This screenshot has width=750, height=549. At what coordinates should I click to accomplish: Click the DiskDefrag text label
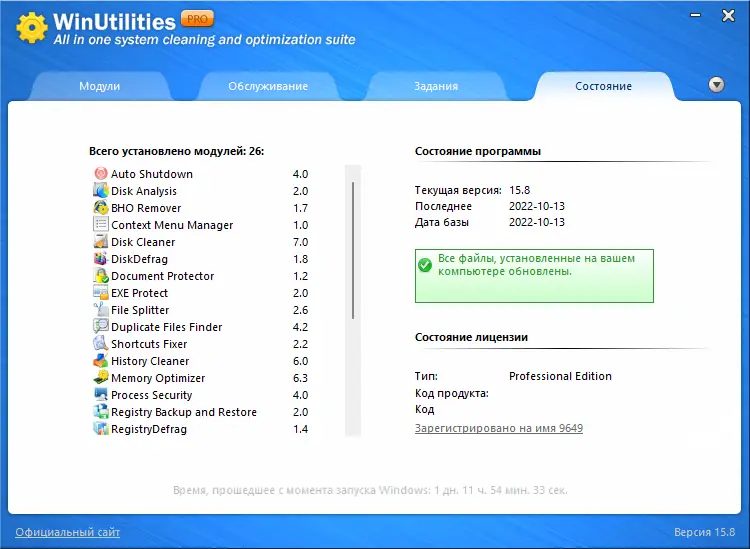140,259
